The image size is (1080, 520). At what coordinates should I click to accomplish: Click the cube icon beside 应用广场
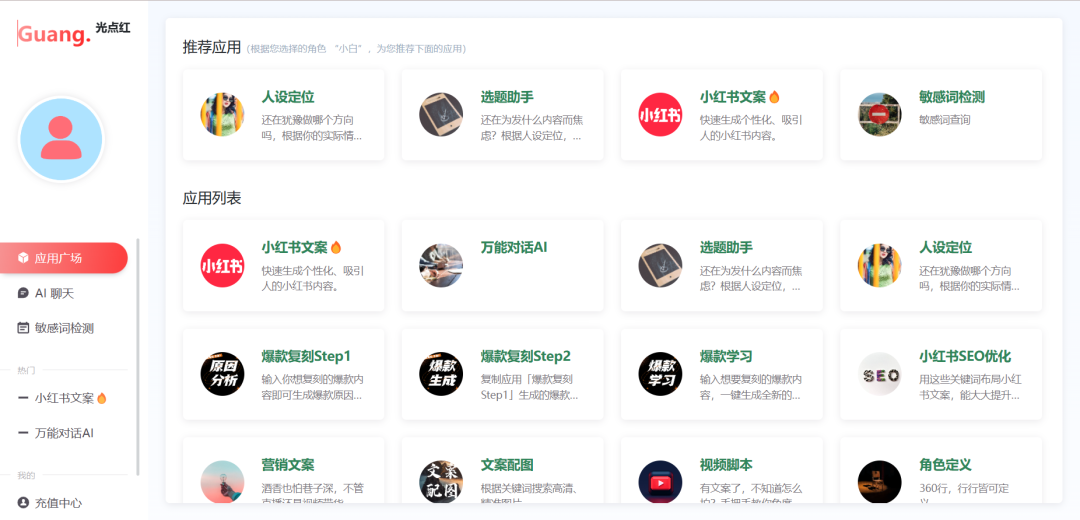(x=23, y=258)
